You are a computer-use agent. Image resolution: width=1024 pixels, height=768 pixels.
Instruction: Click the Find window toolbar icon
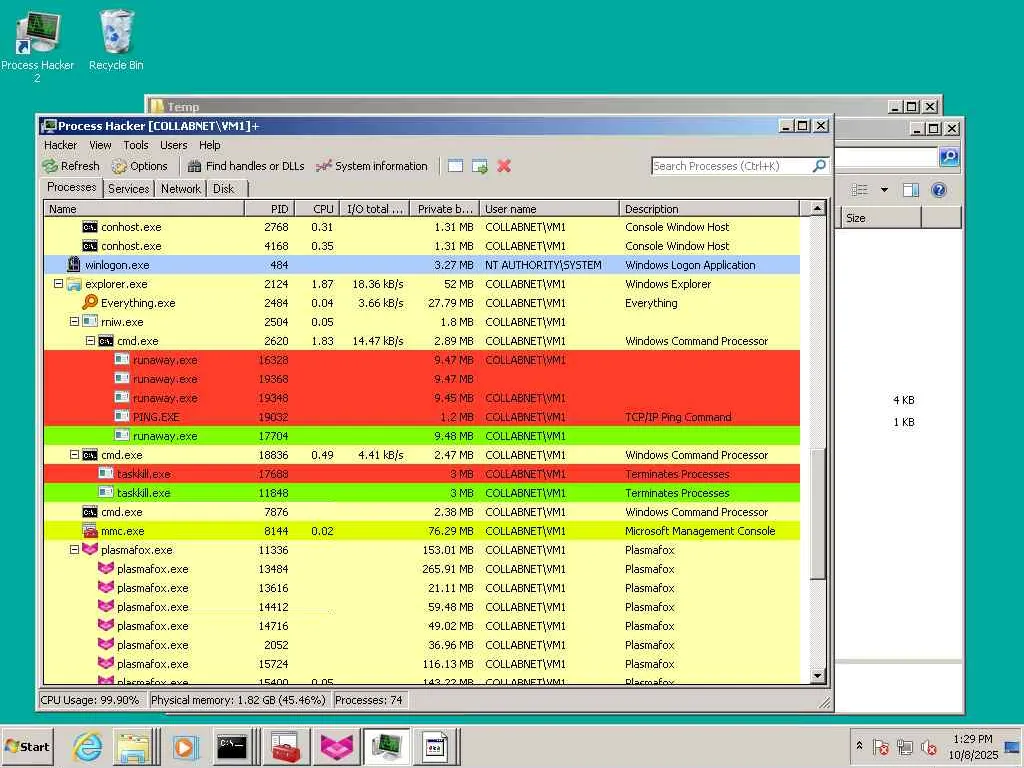point(455,166)
